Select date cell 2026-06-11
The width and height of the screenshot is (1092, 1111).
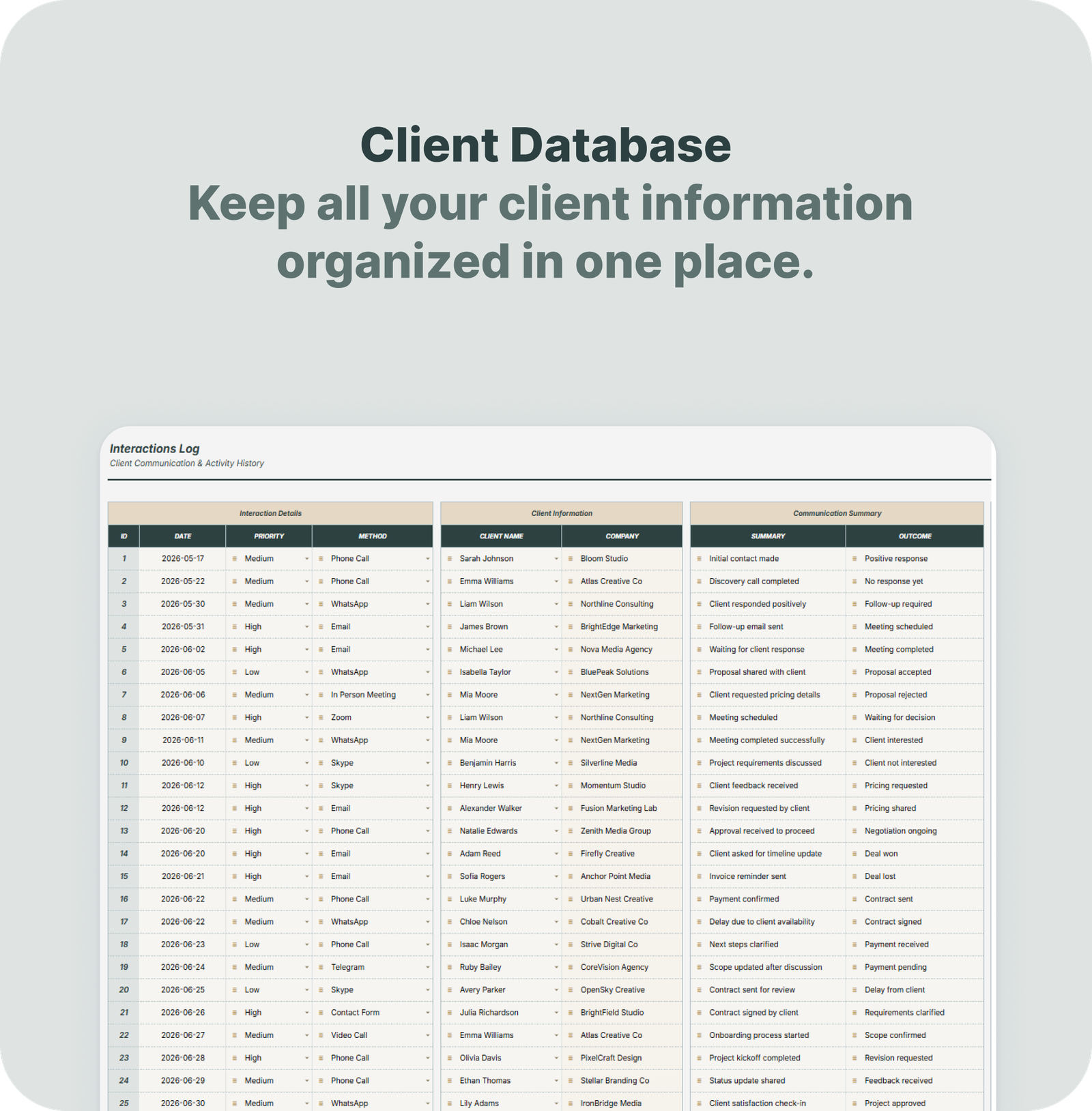coord(183,740)
